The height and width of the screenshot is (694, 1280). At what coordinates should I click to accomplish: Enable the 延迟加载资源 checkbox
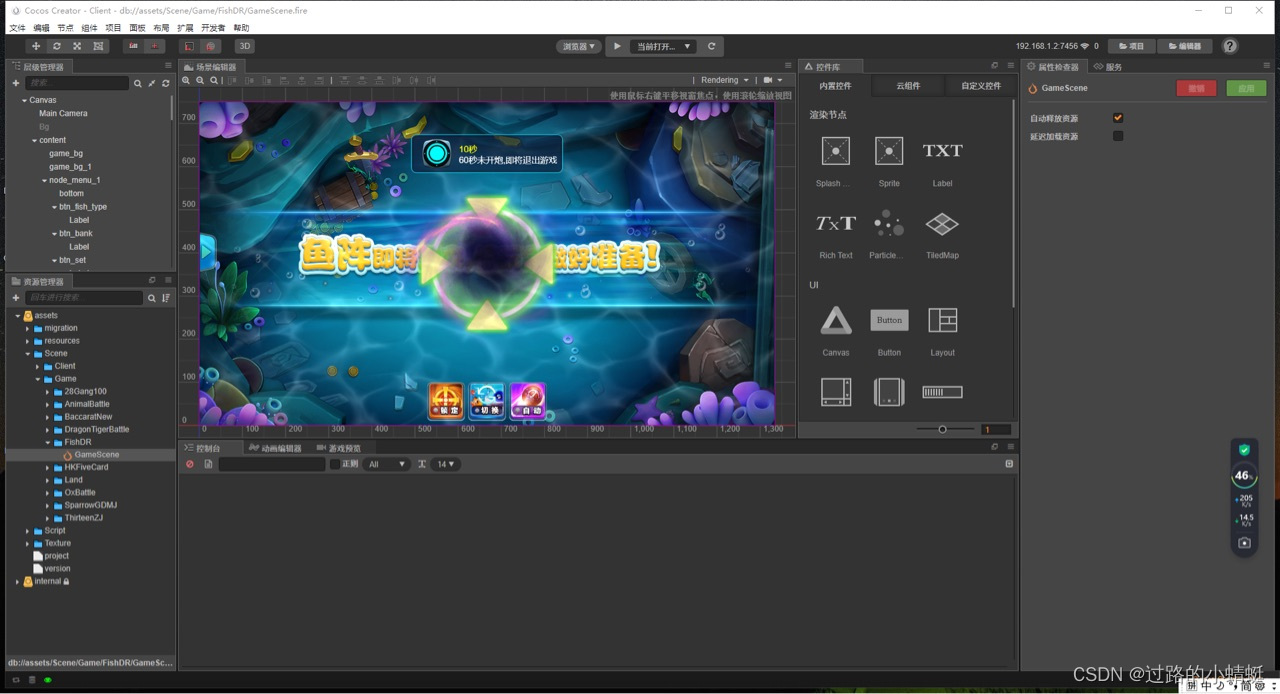[1118, 136]
